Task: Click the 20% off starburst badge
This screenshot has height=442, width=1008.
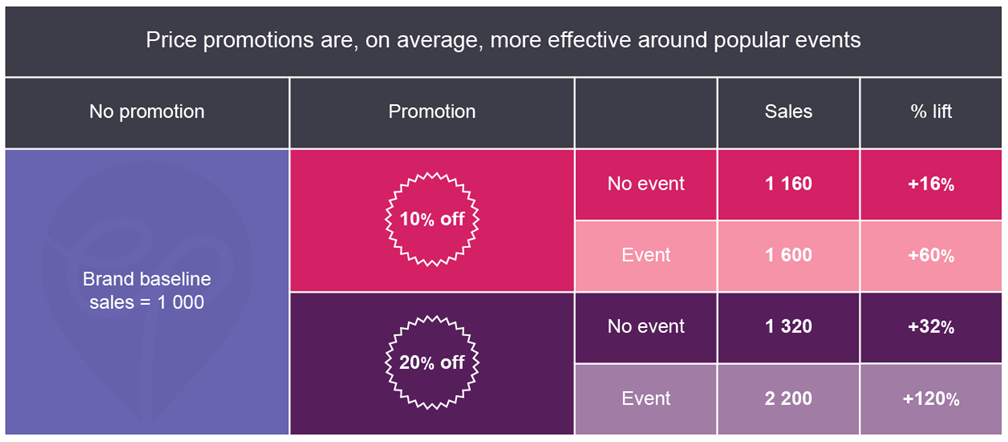Action: point(432,362)
